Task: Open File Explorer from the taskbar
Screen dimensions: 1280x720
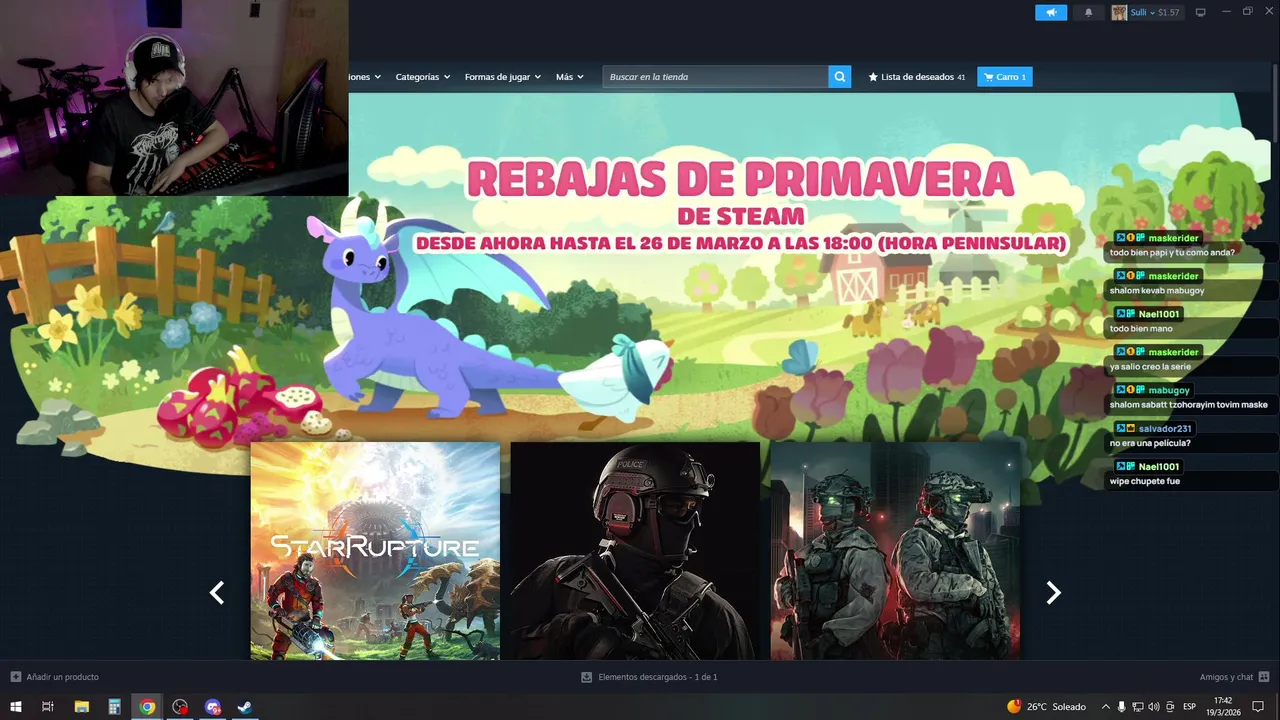Action: [x=82, y=707]
